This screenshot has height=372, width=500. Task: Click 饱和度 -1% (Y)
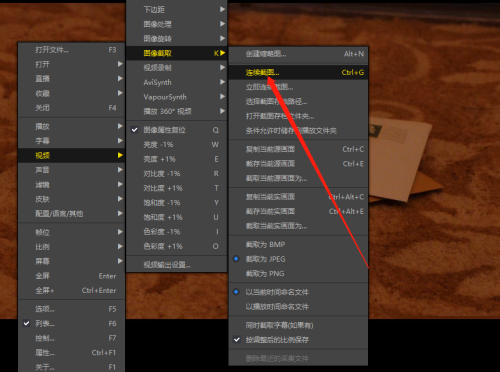click(177, 203)
